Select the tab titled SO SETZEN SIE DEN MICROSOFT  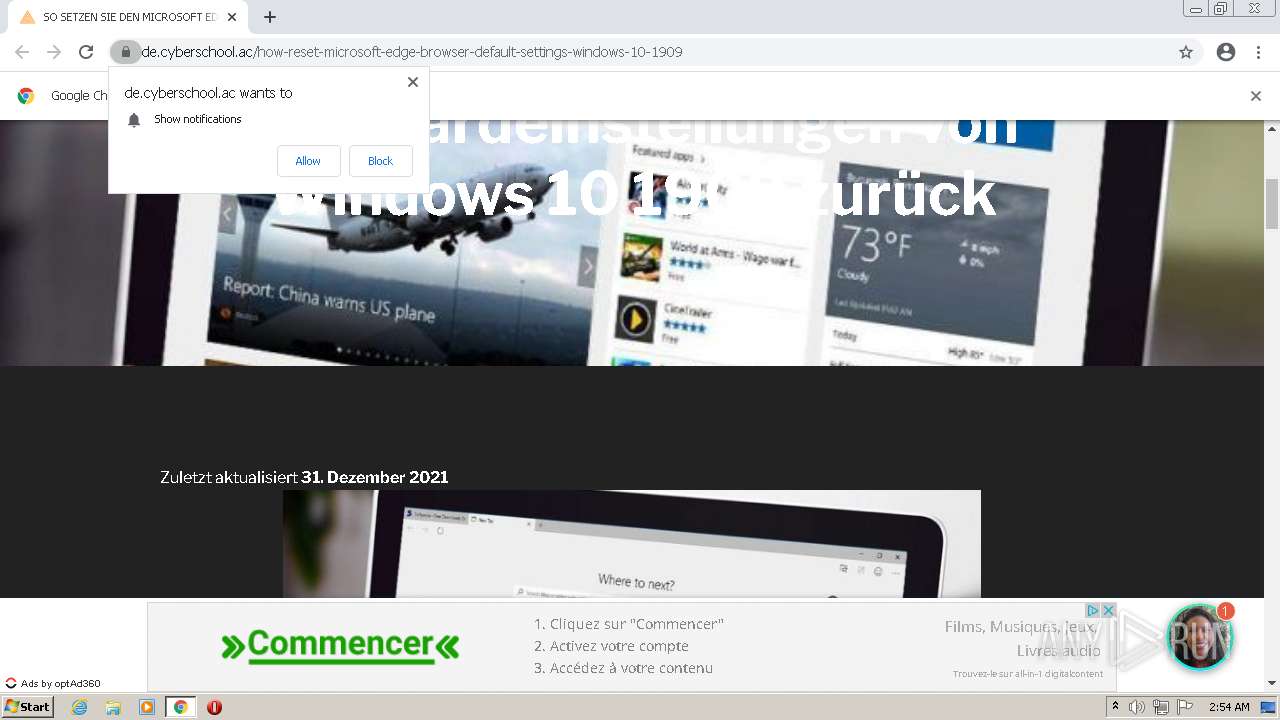tap(128, 17)
